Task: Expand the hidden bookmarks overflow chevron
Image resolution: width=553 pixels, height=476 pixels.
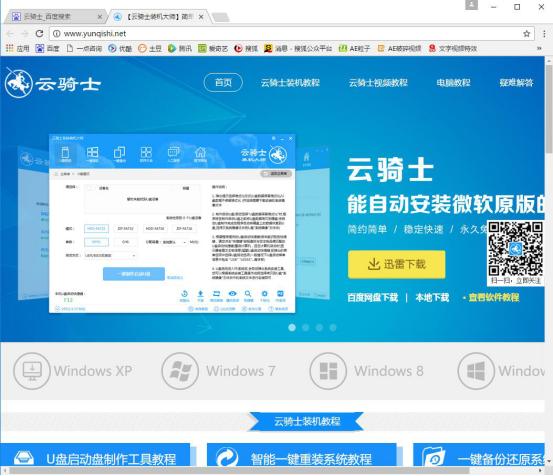Action: (539, 48)
